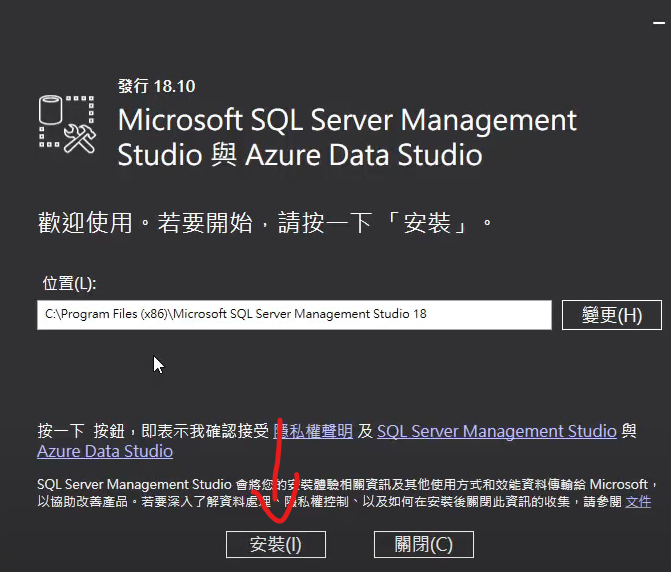
Task: Open the 隱私權聲明 privacy statement link
Action: coord(313,431)
